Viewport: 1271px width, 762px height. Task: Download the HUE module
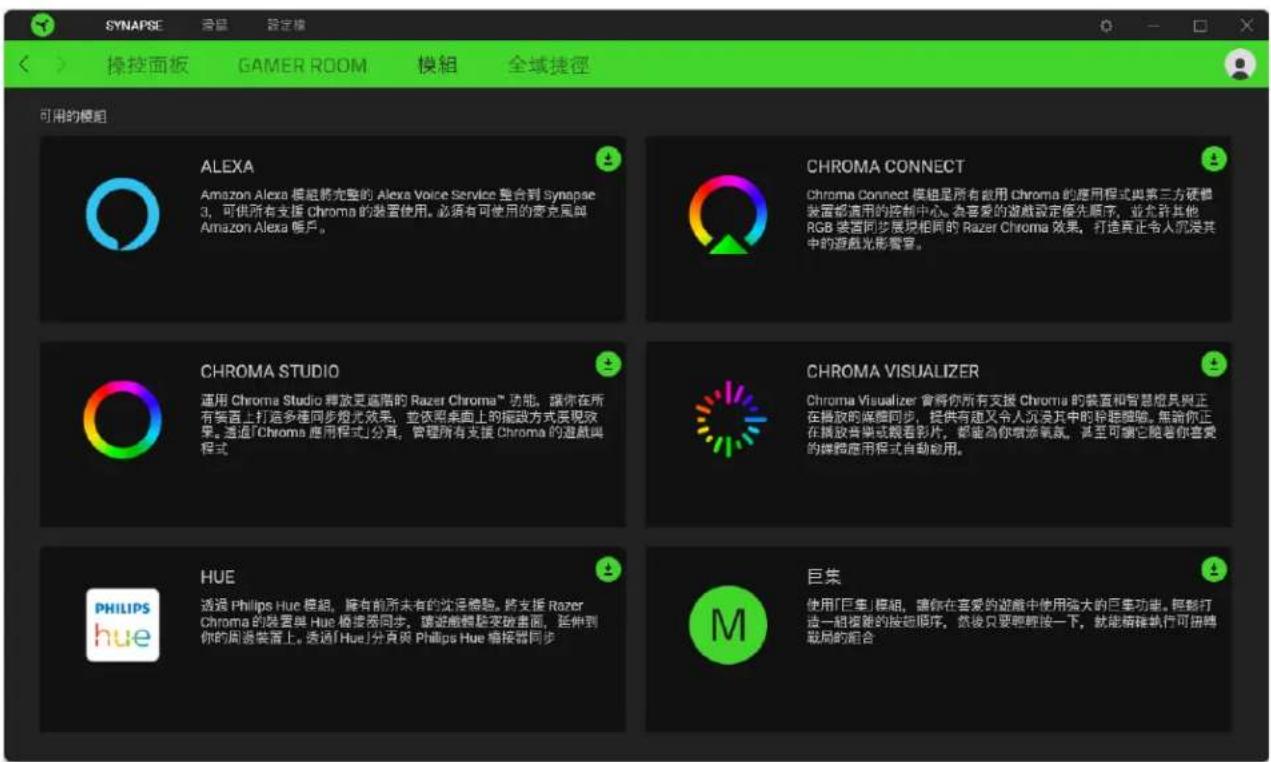(x=608, y=569)
